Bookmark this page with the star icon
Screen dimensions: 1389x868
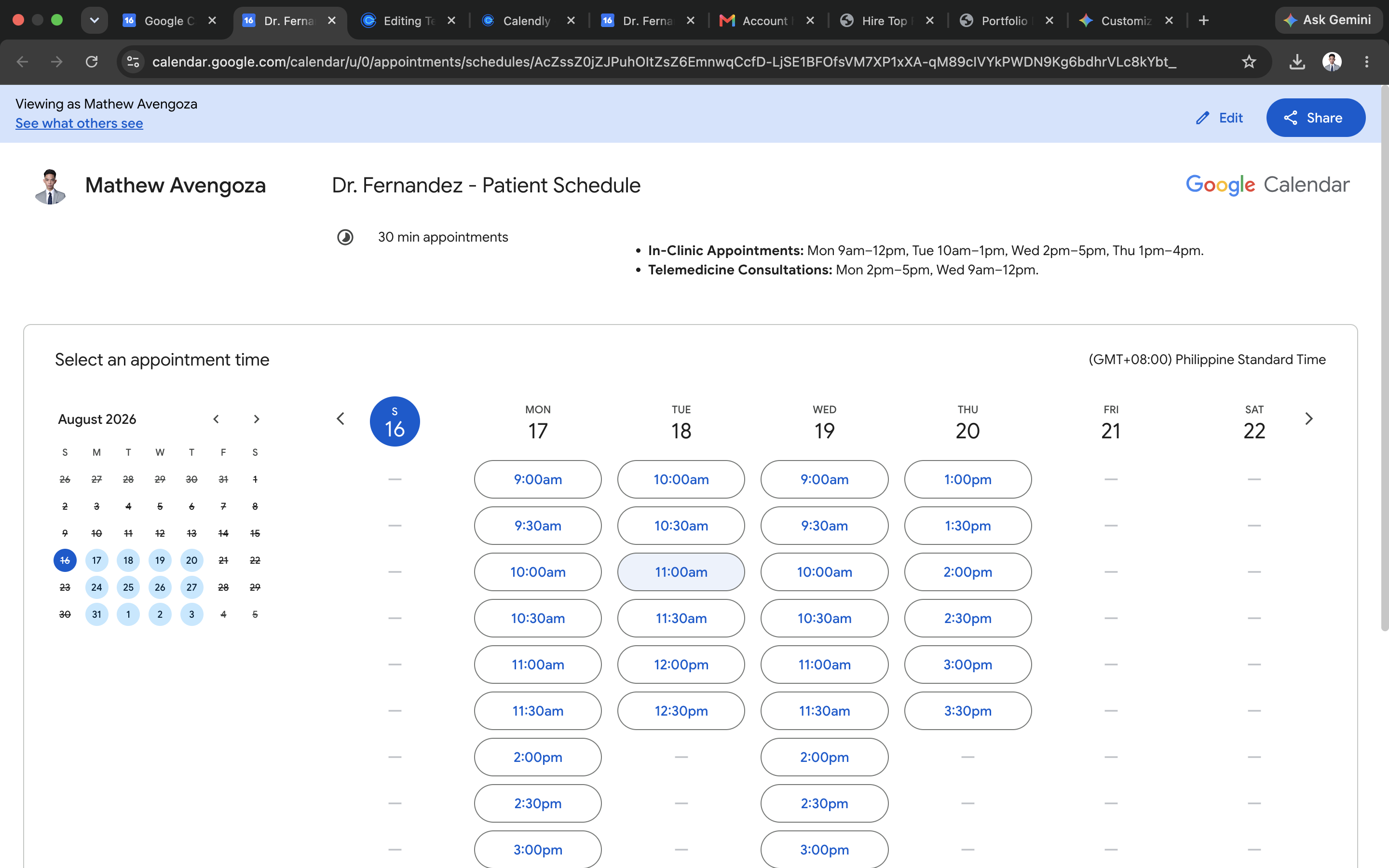pos(1249,61)
